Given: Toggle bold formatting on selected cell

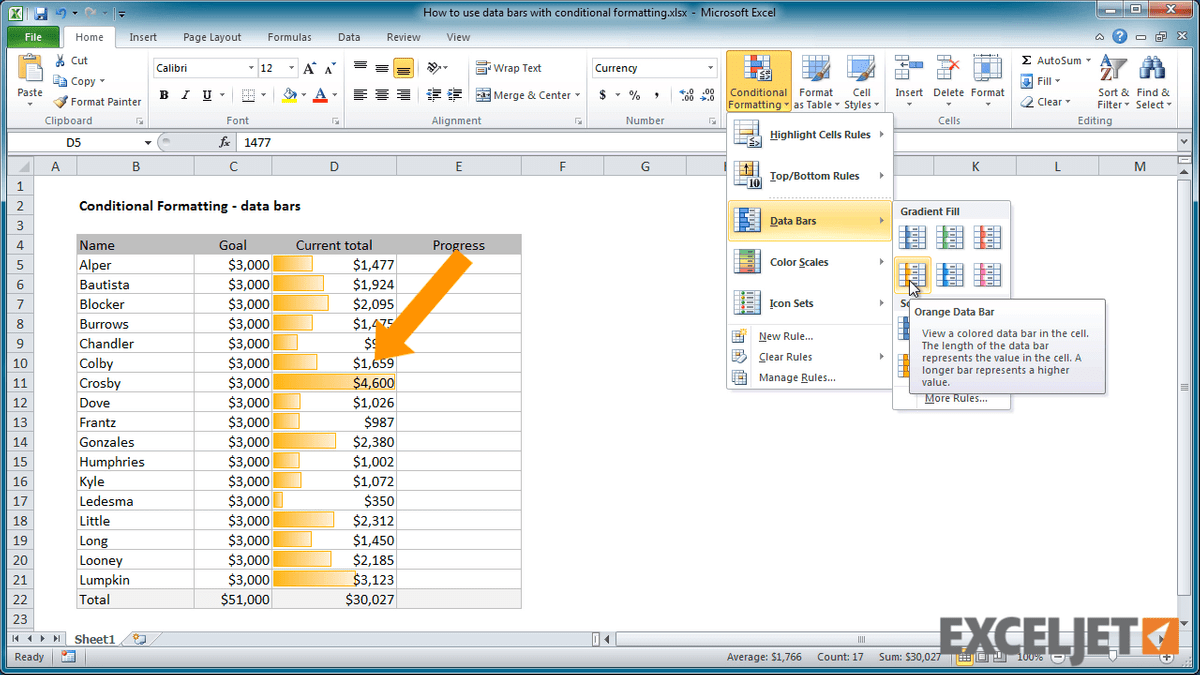Looking at the screenshot, I should tap(164, 94).
